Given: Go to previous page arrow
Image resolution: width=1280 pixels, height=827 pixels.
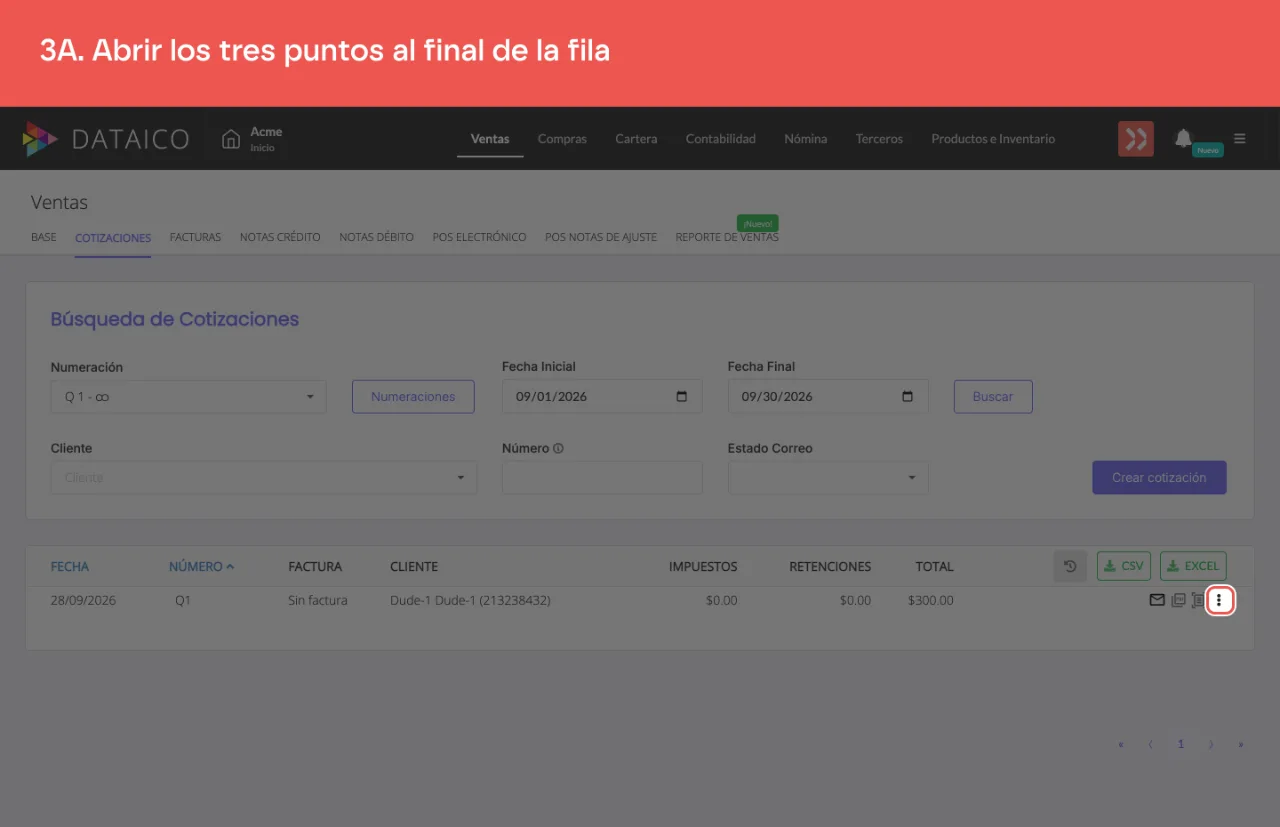Looking at the screenshot, I should 1150,744.
